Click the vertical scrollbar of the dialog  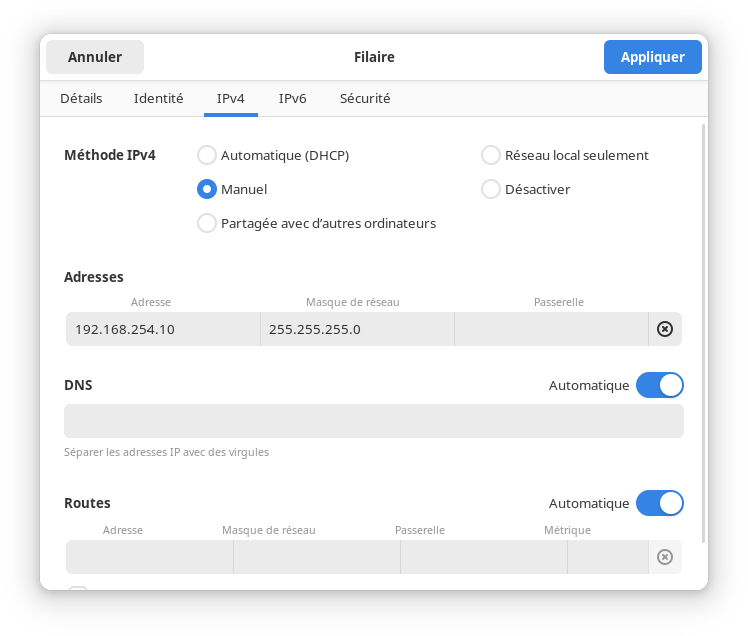[703, 333]
